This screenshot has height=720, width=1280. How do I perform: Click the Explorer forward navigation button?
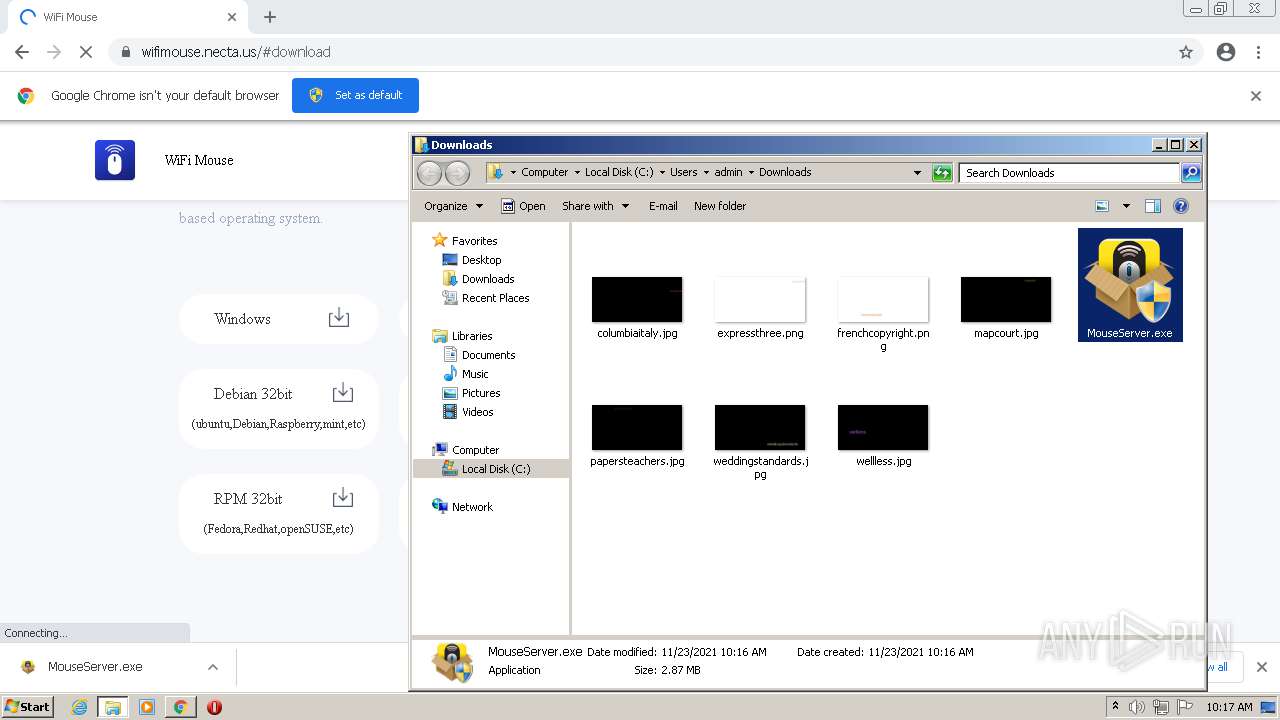pyautogui.click(x=457, y=173)
